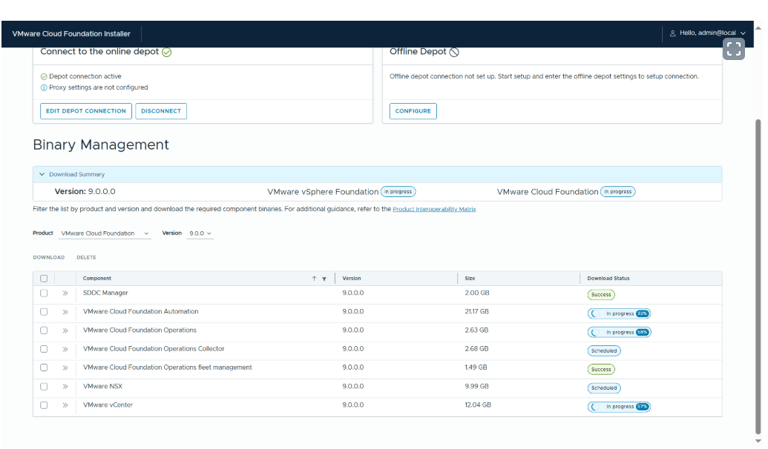
Task: Click the fleet management Success badge
Action: point(601,370)
